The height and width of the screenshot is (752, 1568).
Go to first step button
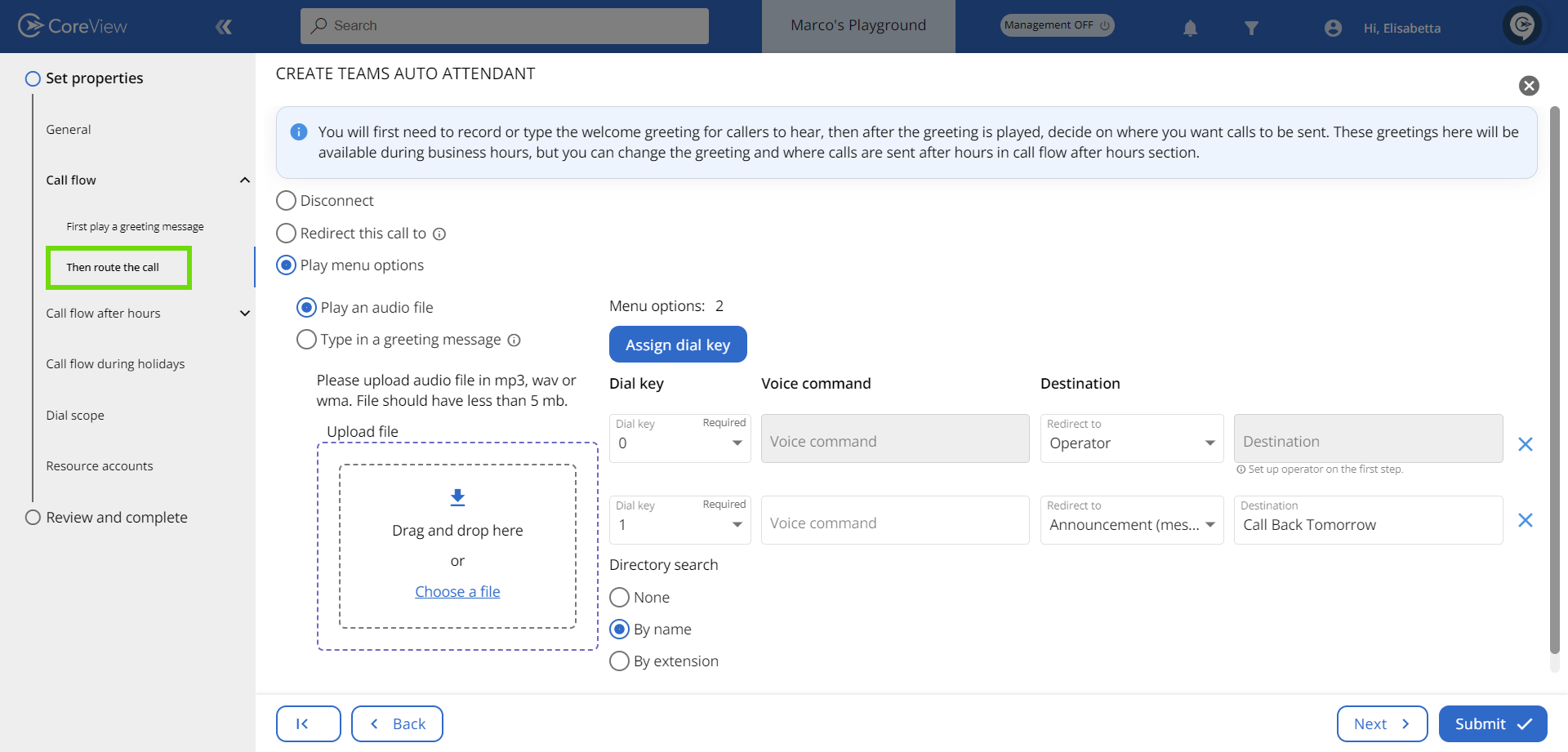pyautogui.click(x=308, y=723)
